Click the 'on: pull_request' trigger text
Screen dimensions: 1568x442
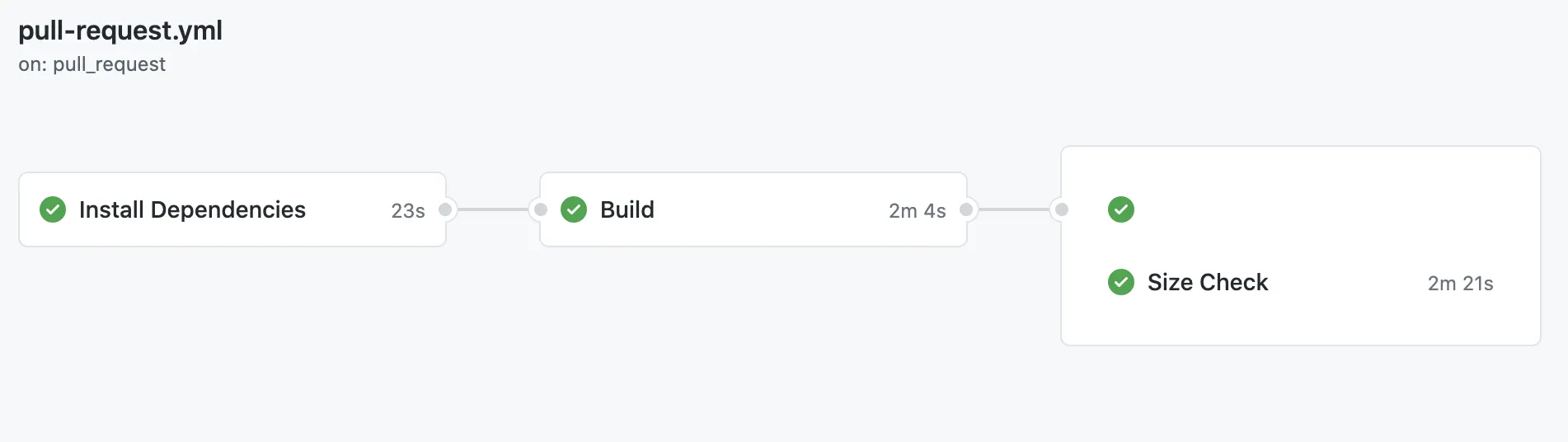(92, 64)
